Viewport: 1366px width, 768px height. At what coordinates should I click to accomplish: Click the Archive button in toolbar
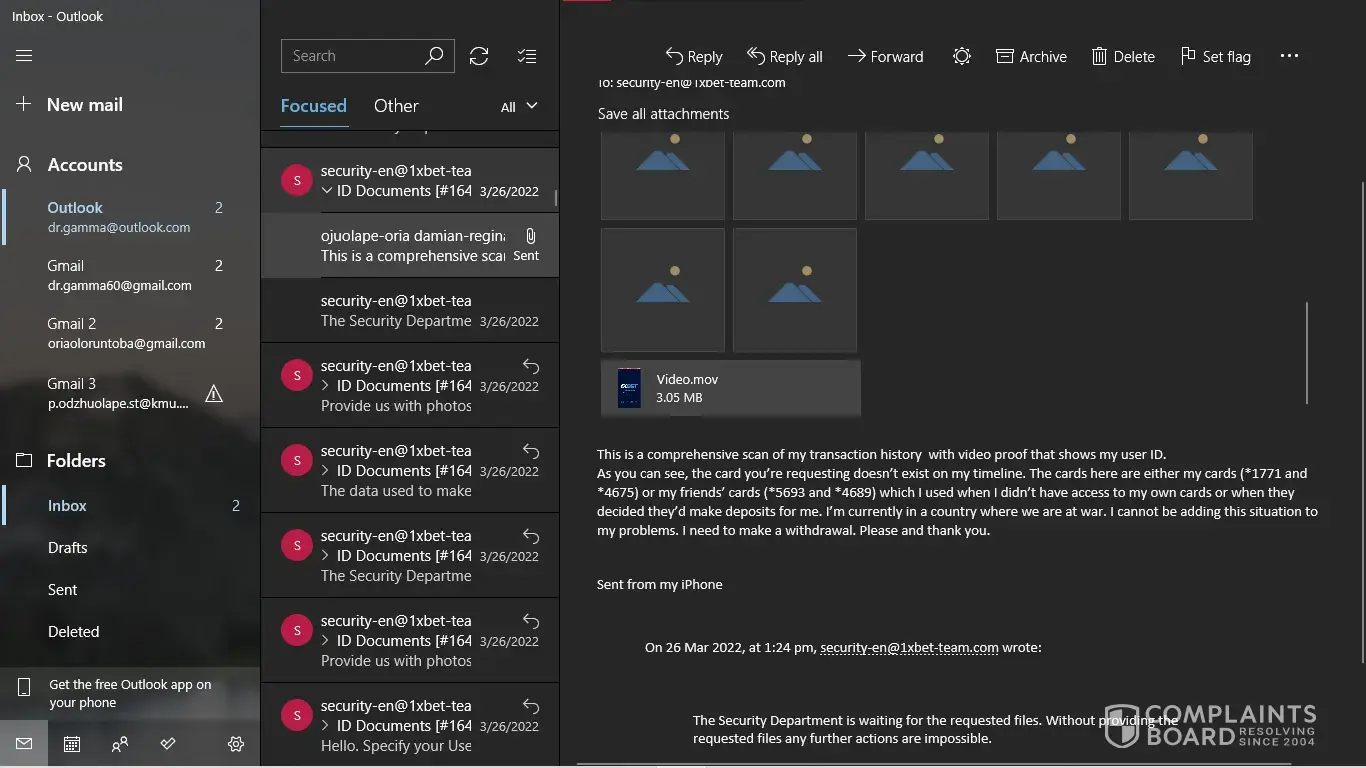pos(1031,57)
